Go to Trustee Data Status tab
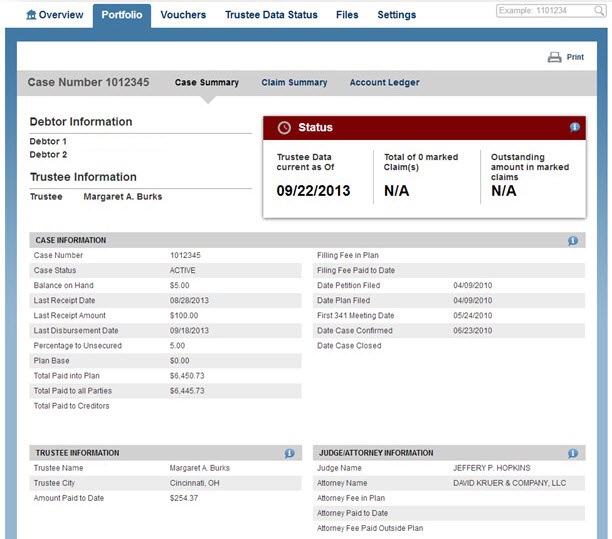This screenshot has height=539, width=612. (271, 15)
